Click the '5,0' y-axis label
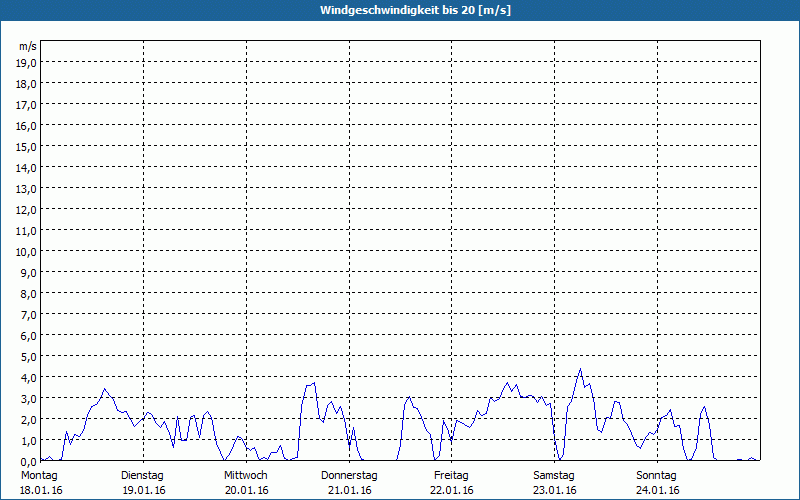Viewport: 800px width, 500px height. (x=29, y=357)
